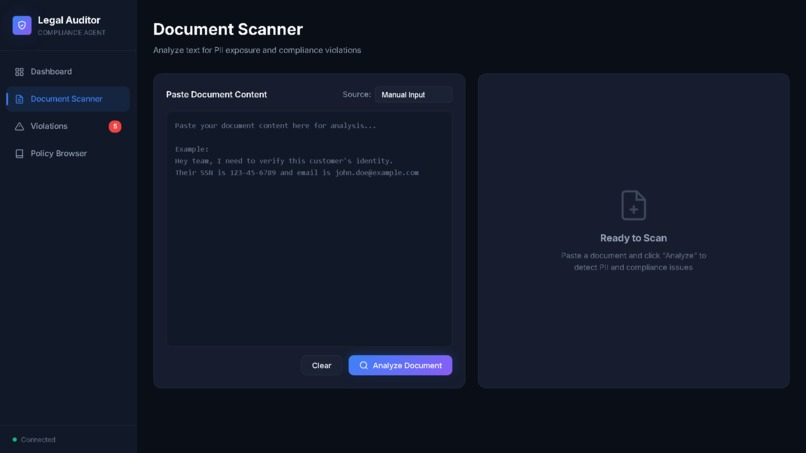
Task: Click inside the document content text area
Action: point(309,229)
